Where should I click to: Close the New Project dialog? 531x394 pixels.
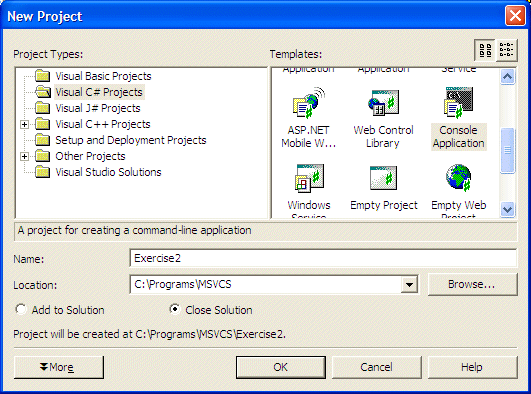pos(515,16)
